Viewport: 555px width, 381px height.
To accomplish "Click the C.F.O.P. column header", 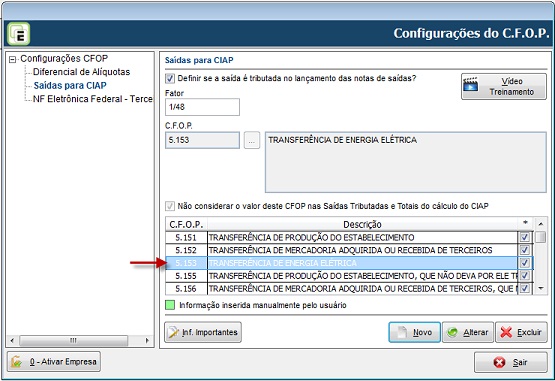I will [x=186, y=224].
